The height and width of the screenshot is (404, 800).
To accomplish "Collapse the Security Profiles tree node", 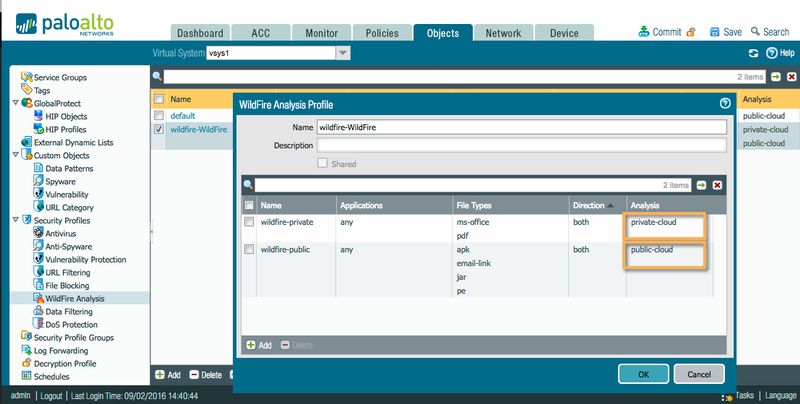I will point(15,220).
